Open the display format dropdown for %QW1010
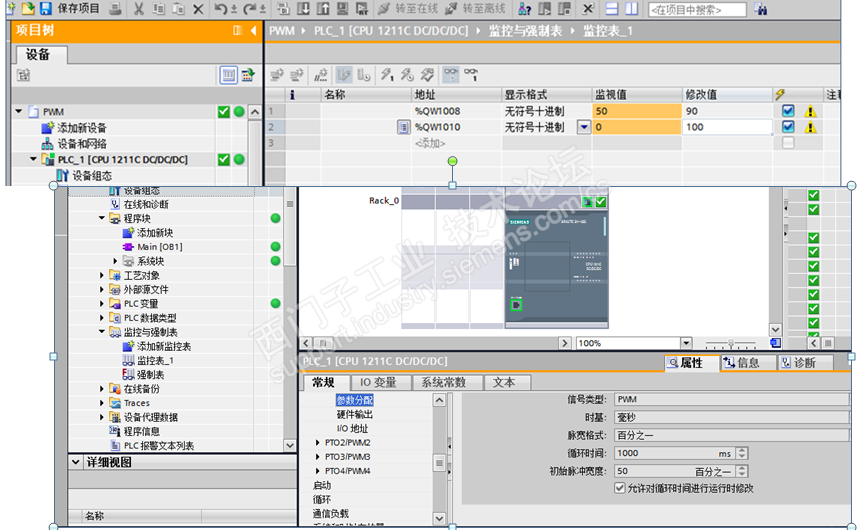861x530 pixels. (x=584, y=127)
